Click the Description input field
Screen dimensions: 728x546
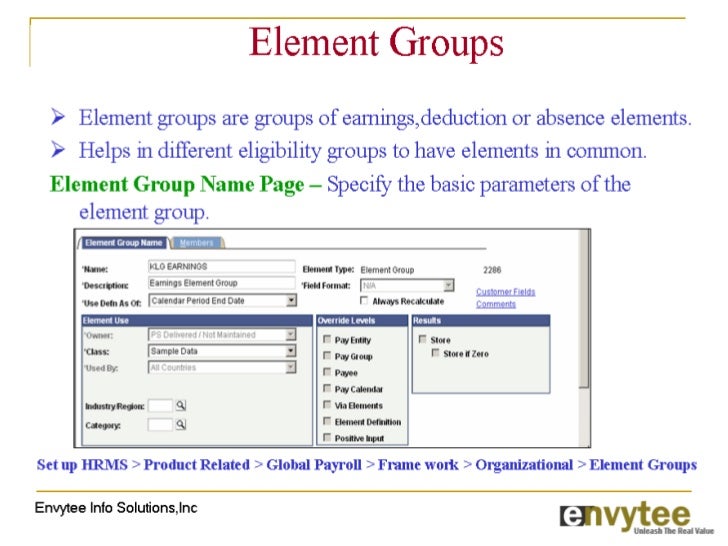pyautogui.click(x=221, y=283)
